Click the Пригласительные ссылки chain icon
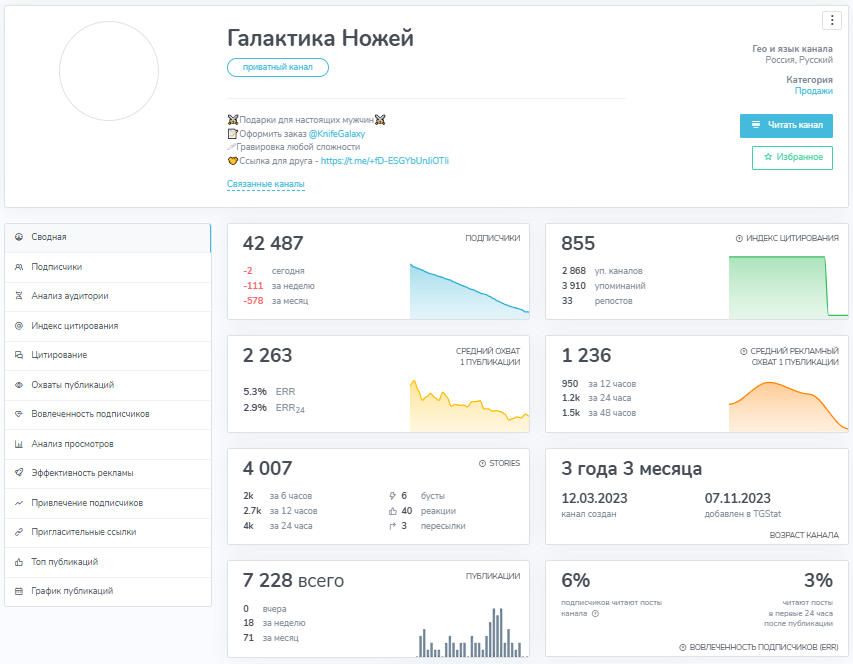 [x=19, y=532]
